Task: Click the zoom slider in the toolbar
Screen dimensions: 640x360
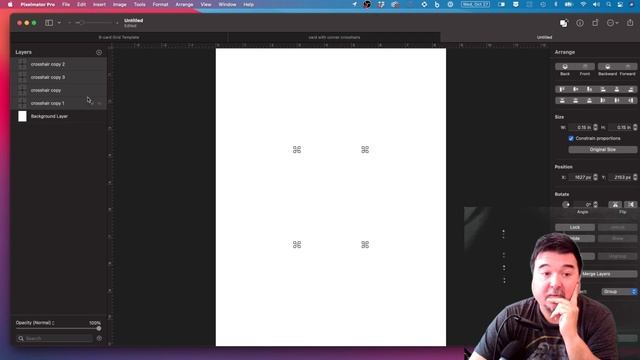Action: tap(93, 23)
